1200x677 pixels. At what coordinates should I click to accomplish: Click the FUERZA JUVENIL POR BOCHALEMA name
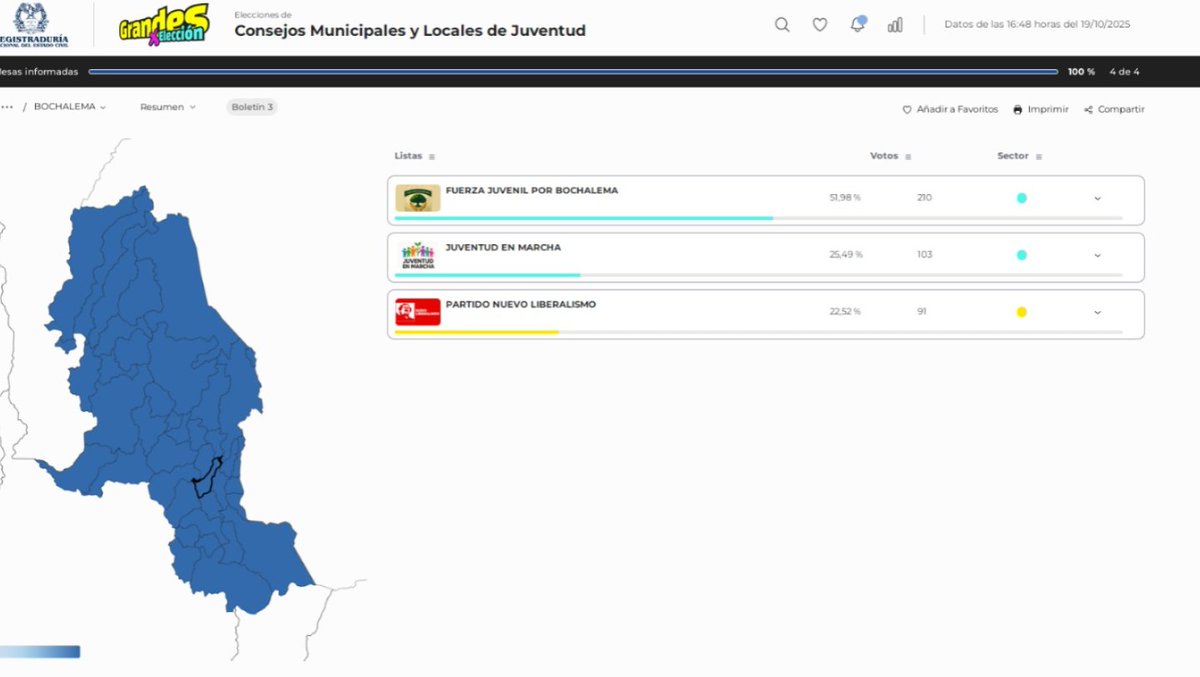point(532,190)
